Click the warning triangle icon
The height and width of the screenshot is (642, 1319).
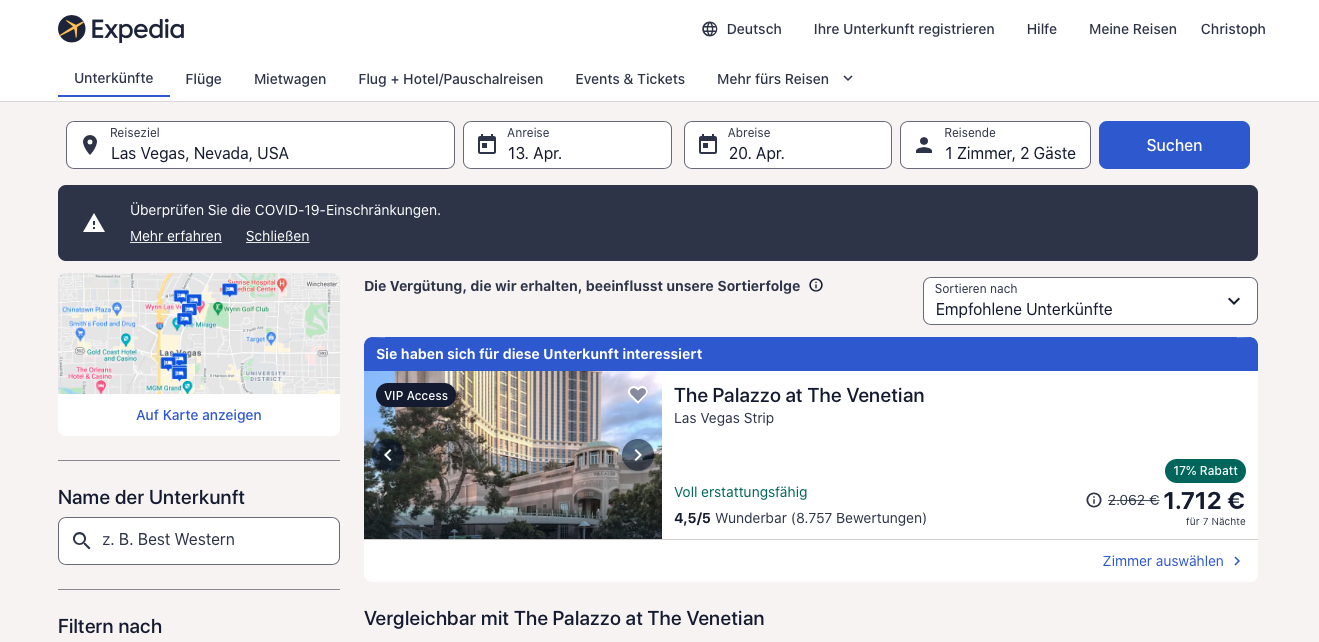[x=94, y=223]
